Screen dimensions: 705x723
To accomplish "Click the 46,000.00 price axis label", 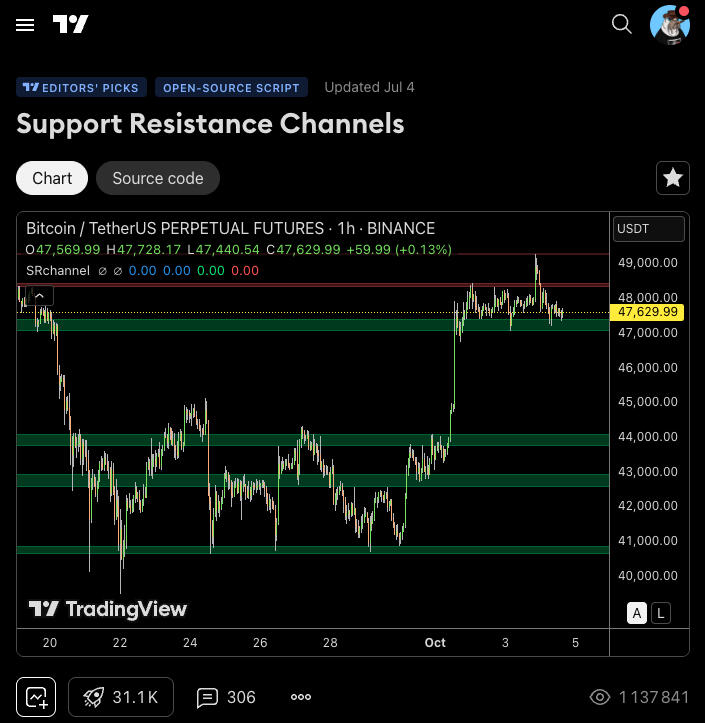I will click(x=648, y=367).
